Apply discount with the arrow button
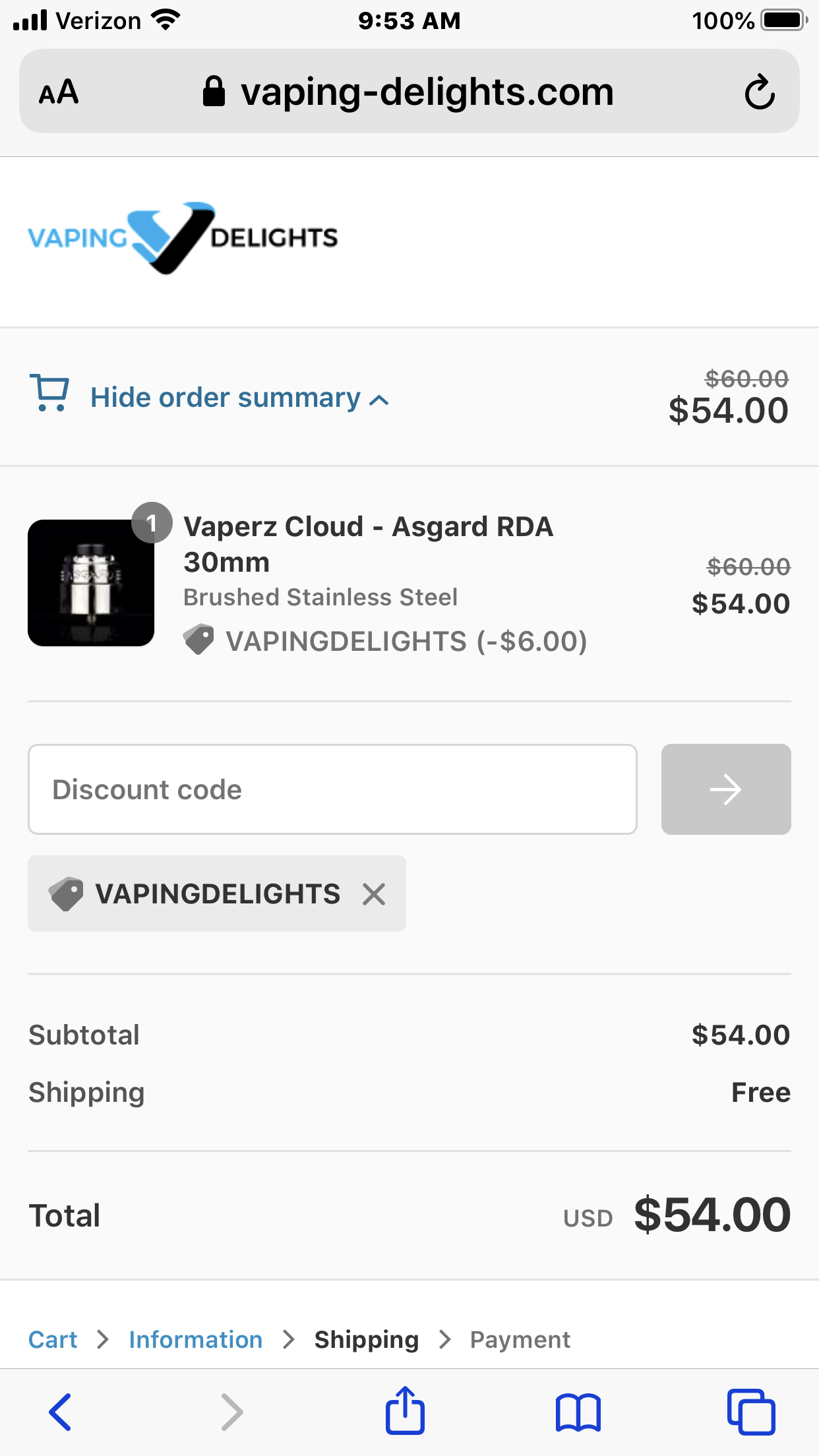 click(x=725, y=789)
